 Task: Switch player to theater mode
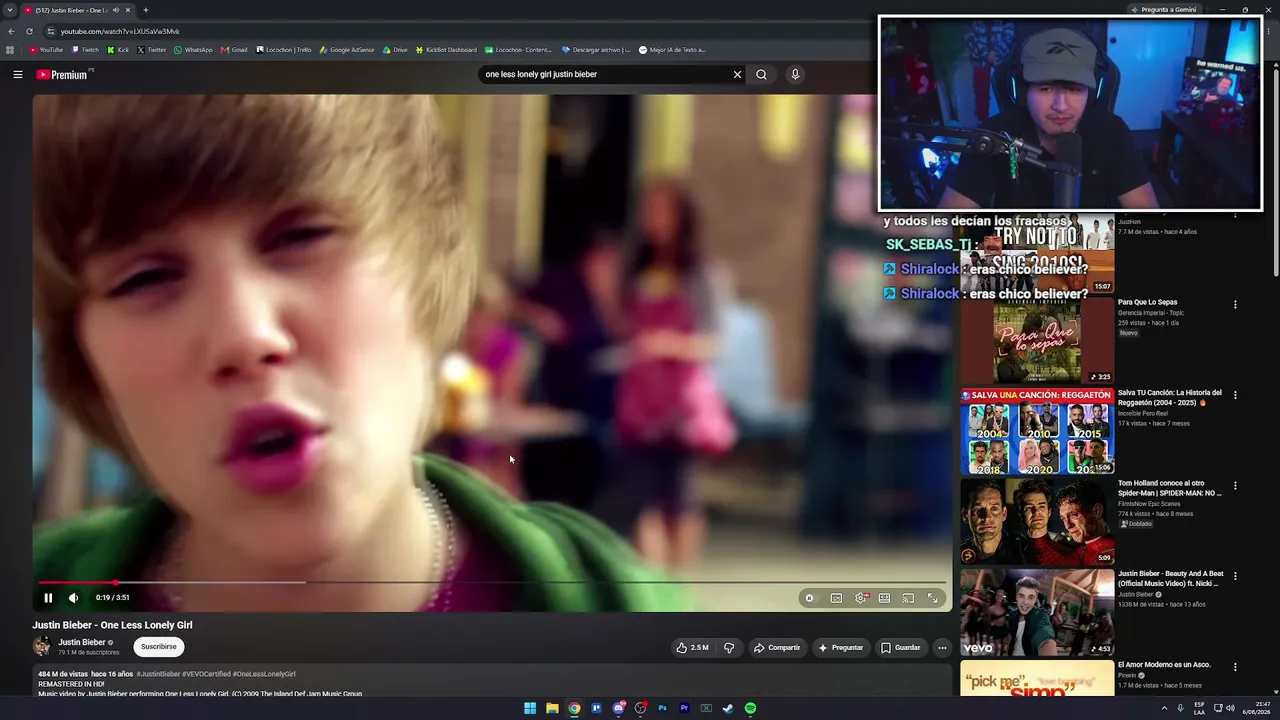884,598
